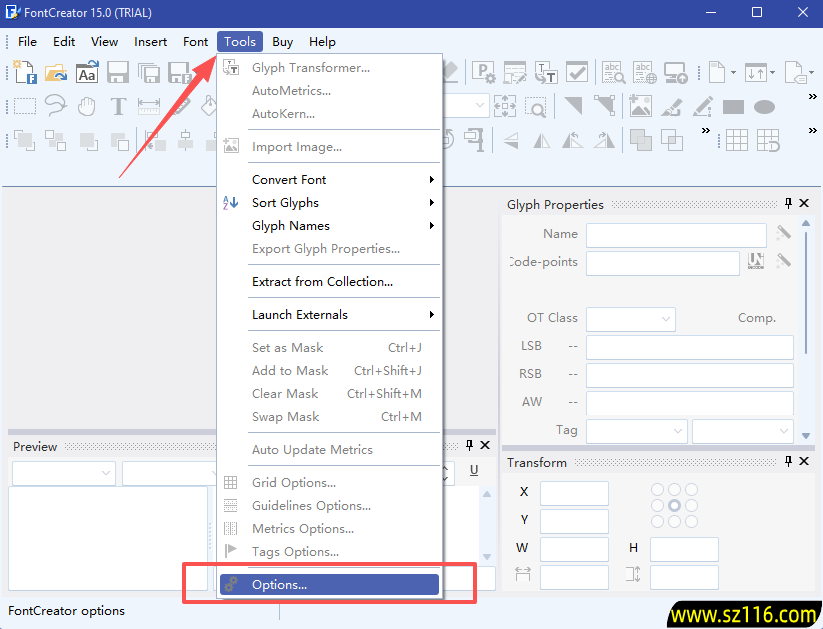Select the top-left transform origin radio button

point(658,490)
